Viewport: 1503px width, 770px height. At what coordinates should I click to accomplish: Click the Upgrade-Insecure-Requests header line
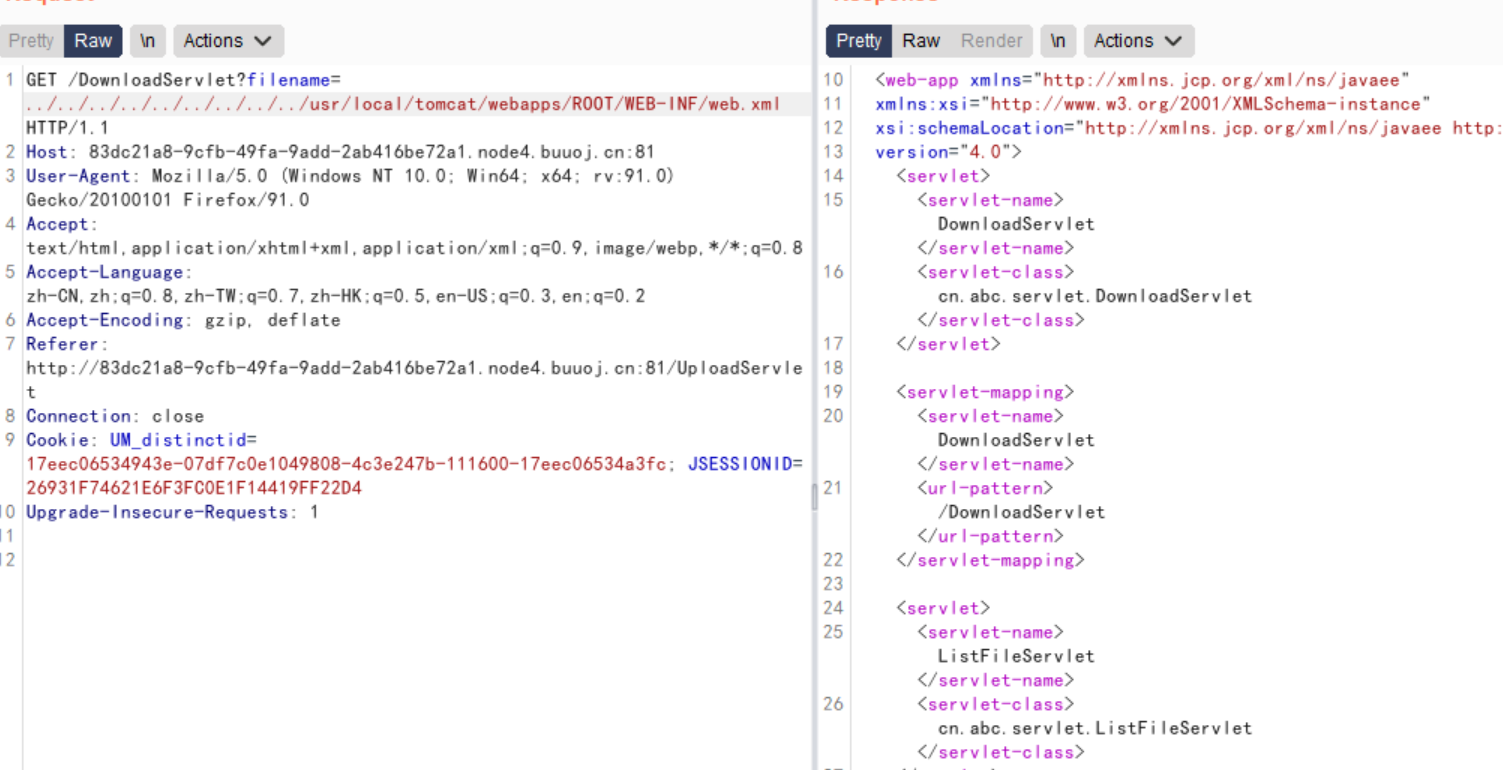pos(172,512)
